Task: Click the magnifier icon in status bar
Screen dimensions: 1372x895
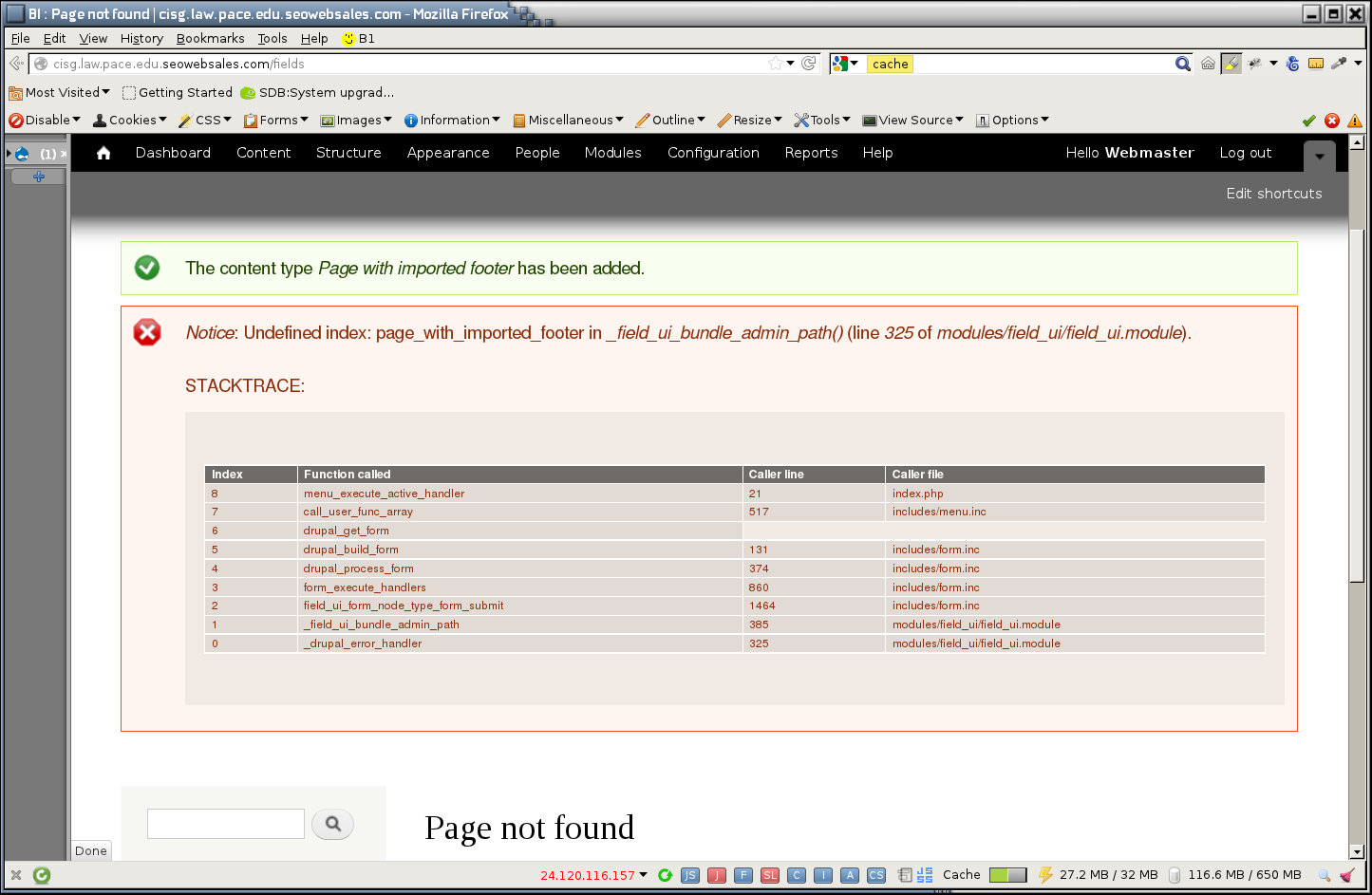Action: [x=1324, y=875]
